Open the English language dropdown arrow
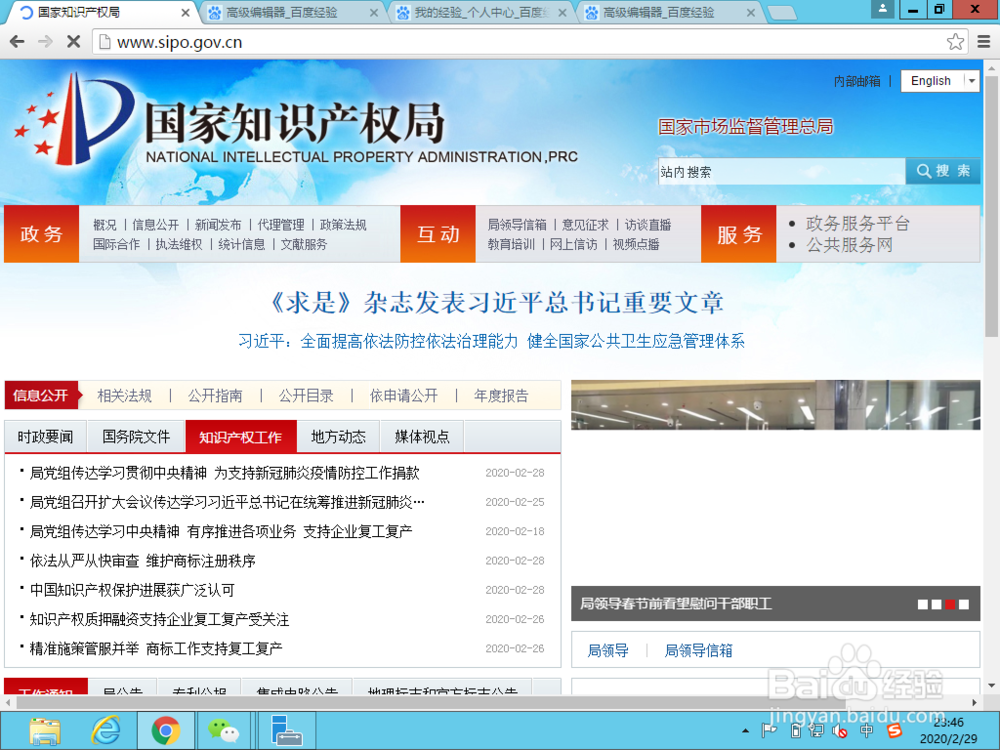 971,81
